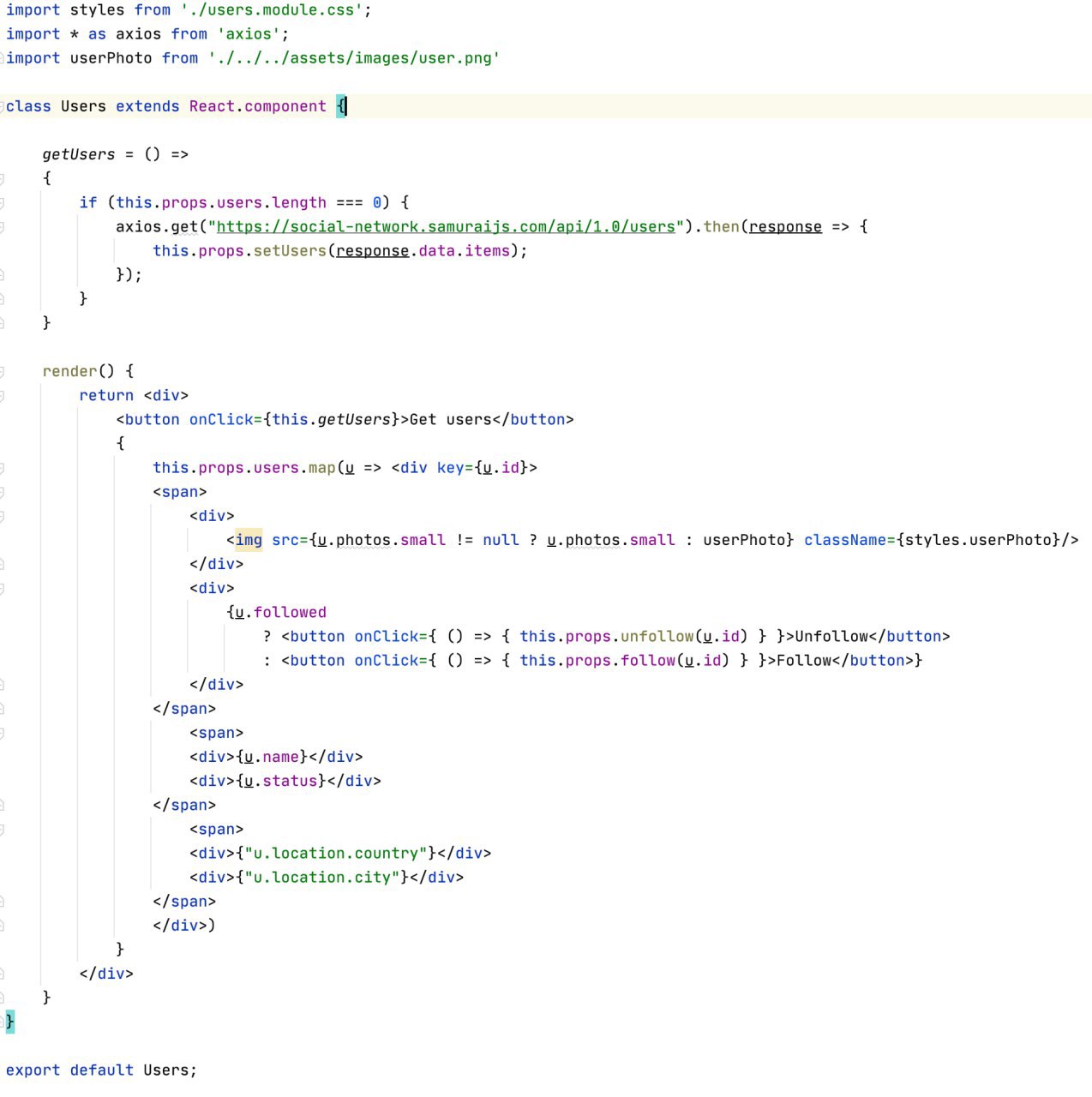Click the highlighted 'img' tag name

[x=249, y=539]
